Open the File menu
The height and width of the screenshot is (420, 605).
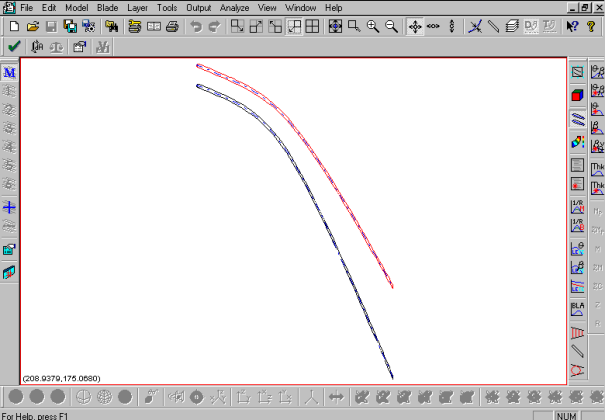[x=26, y=8]
